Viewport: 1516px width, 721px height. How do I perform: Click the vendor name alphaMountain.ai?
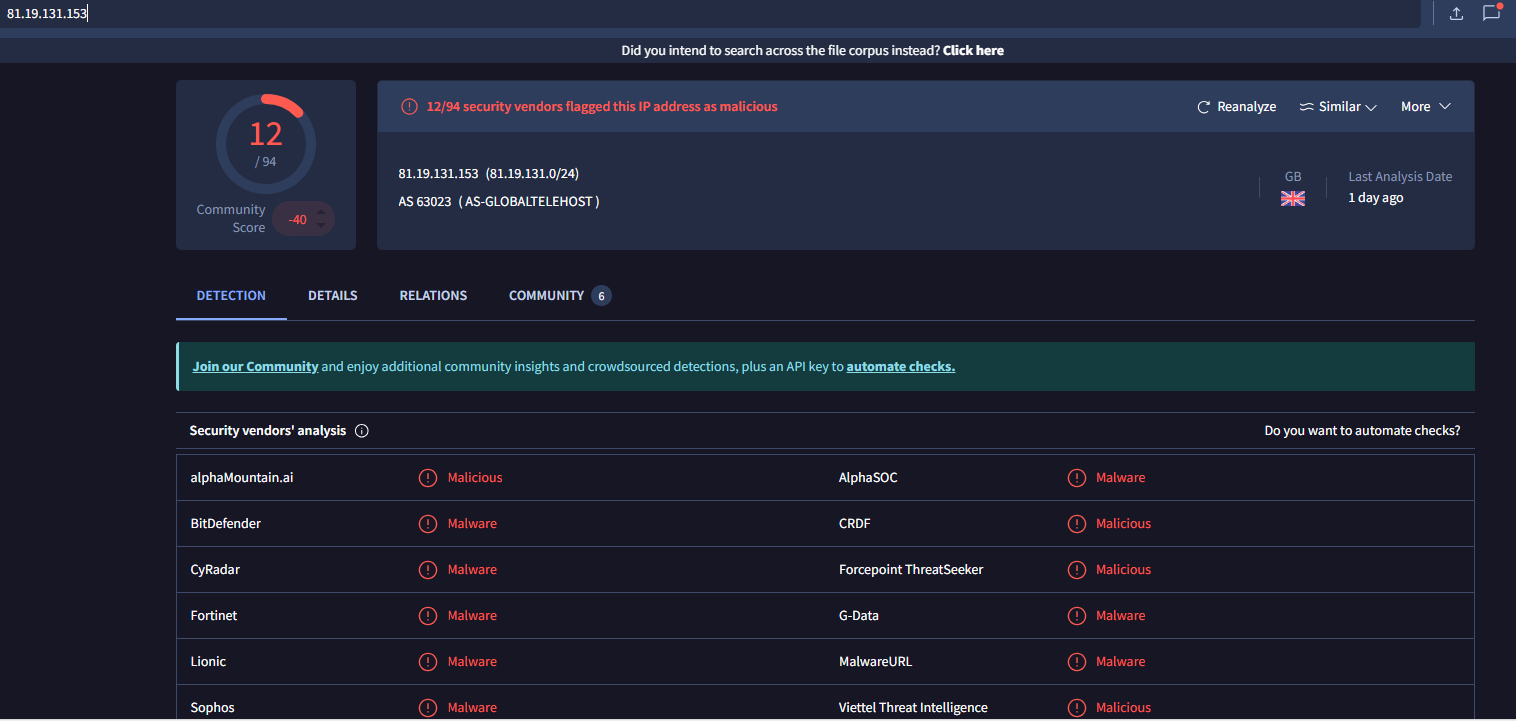pyautogui.click(x=242, y=478)
